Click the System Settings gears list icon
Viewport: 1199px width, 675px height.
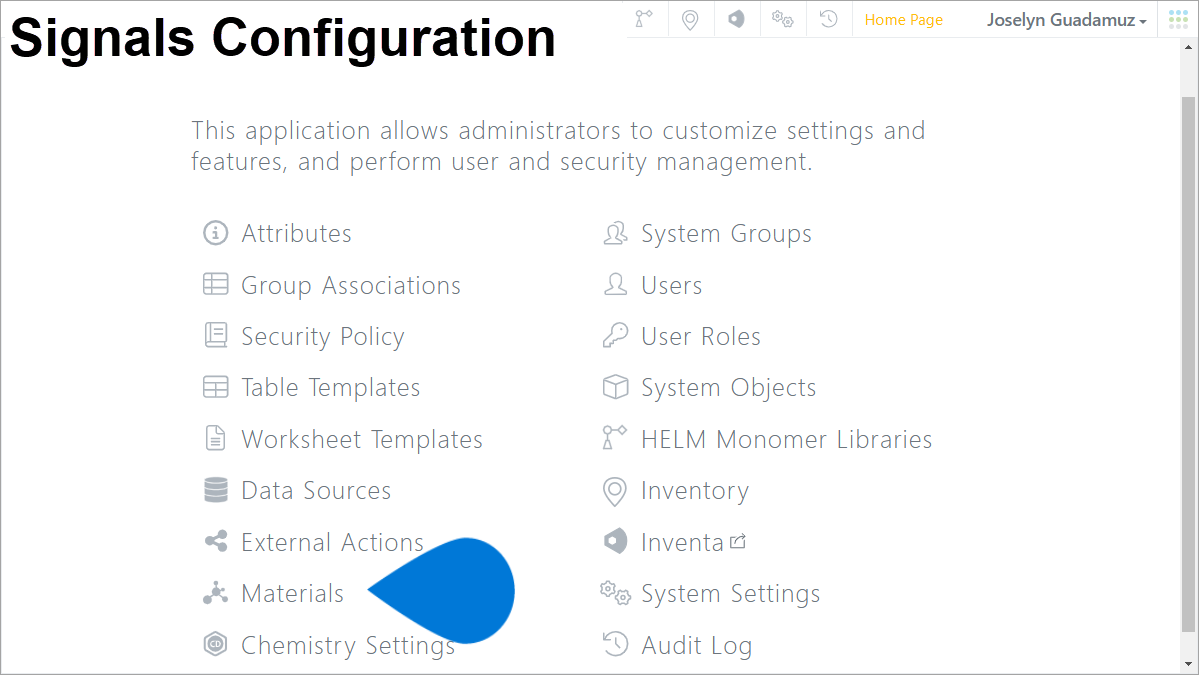coord(616,592)
